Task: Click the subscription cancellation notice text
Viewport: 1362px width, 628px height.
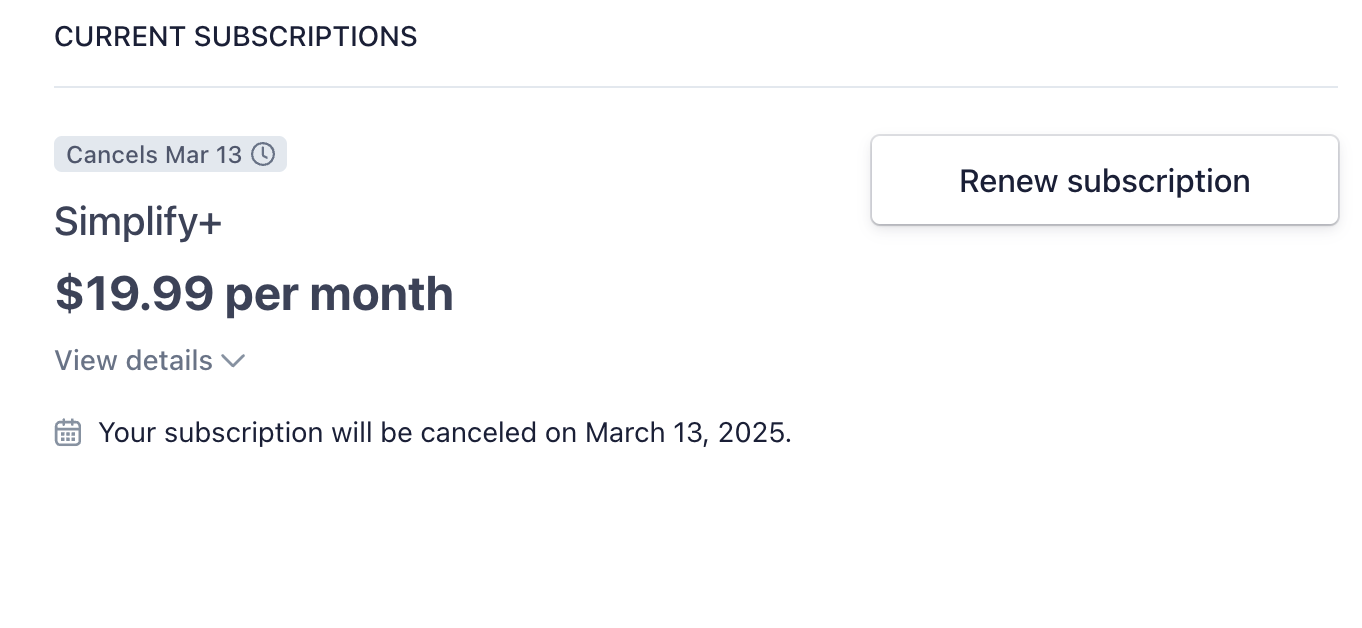Action: click(445, 433)
